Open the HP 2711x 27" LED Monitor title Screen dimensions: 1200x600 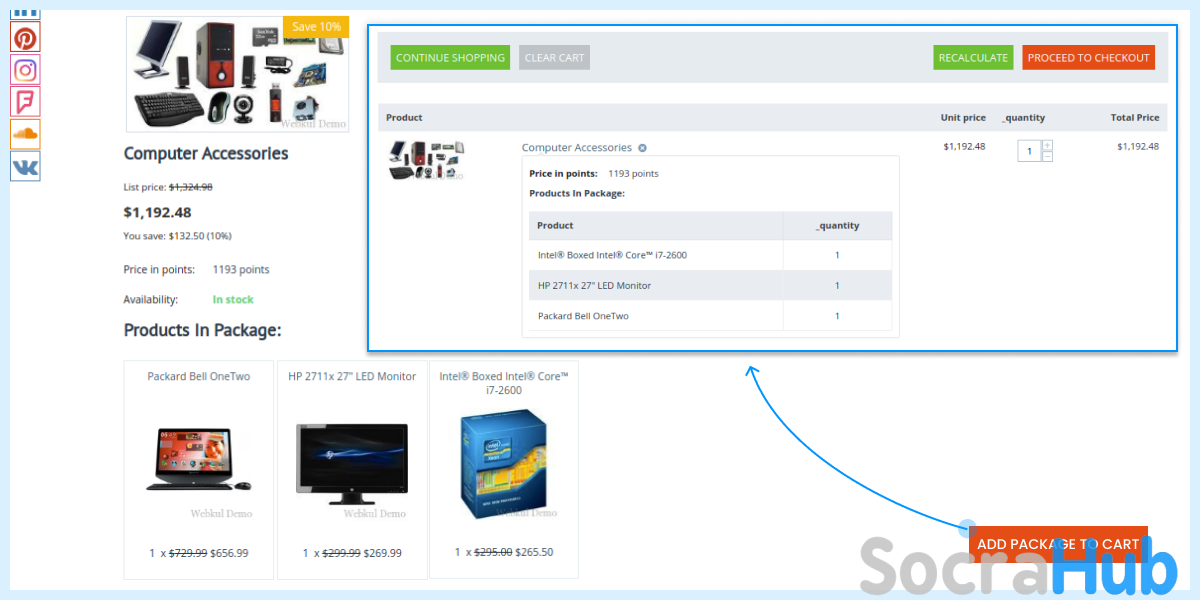(352, 377)
